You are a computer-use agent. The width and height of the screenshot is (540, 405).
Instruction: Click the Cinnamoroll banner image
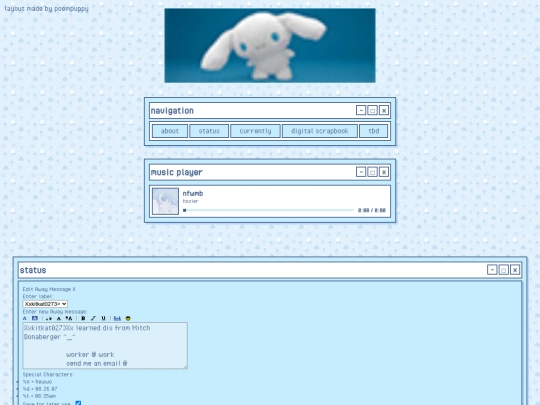[270, 45]
